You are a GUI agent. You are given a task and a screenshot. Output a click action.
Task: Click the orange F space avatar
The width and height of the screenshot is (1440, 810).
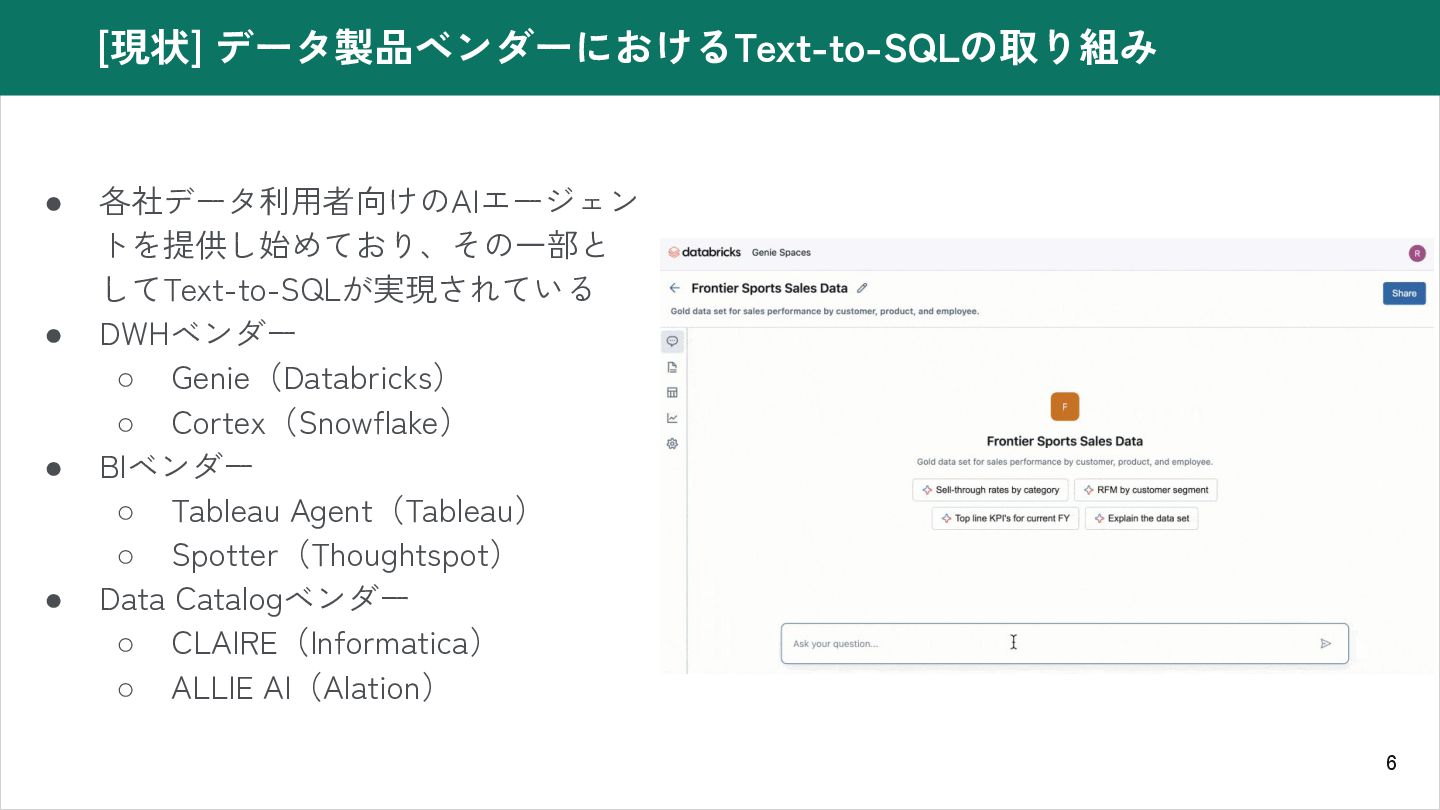pyautogui.click(x=1065, y=407)
